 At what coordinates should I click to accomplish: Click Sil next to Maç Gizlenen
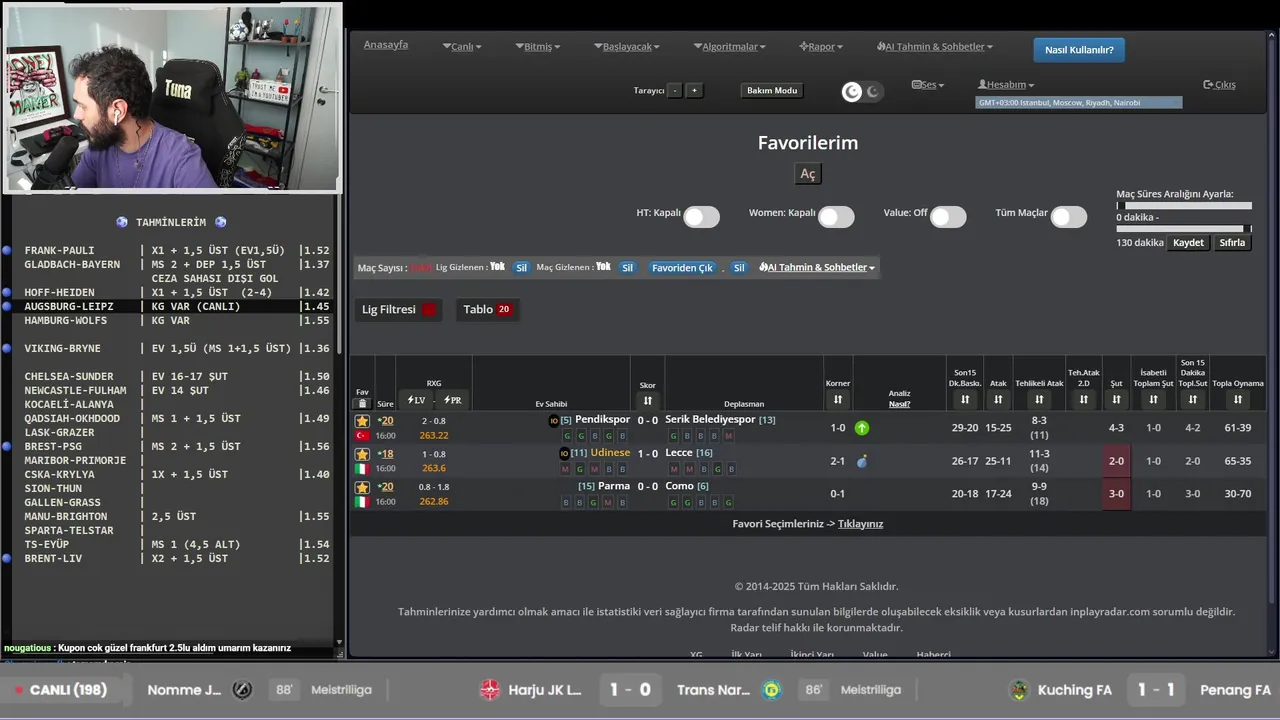(x=627, y=268)
